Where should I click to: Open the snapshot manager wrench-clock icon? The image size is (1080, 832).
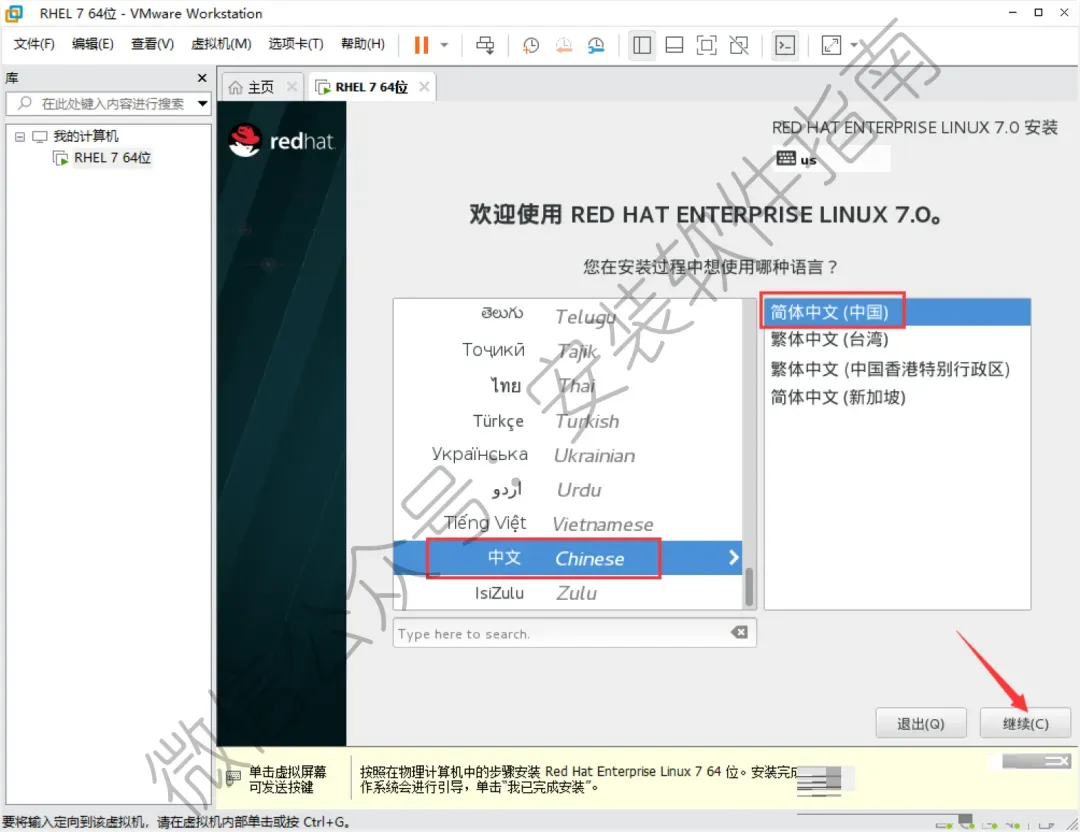(x=596, y=45)
